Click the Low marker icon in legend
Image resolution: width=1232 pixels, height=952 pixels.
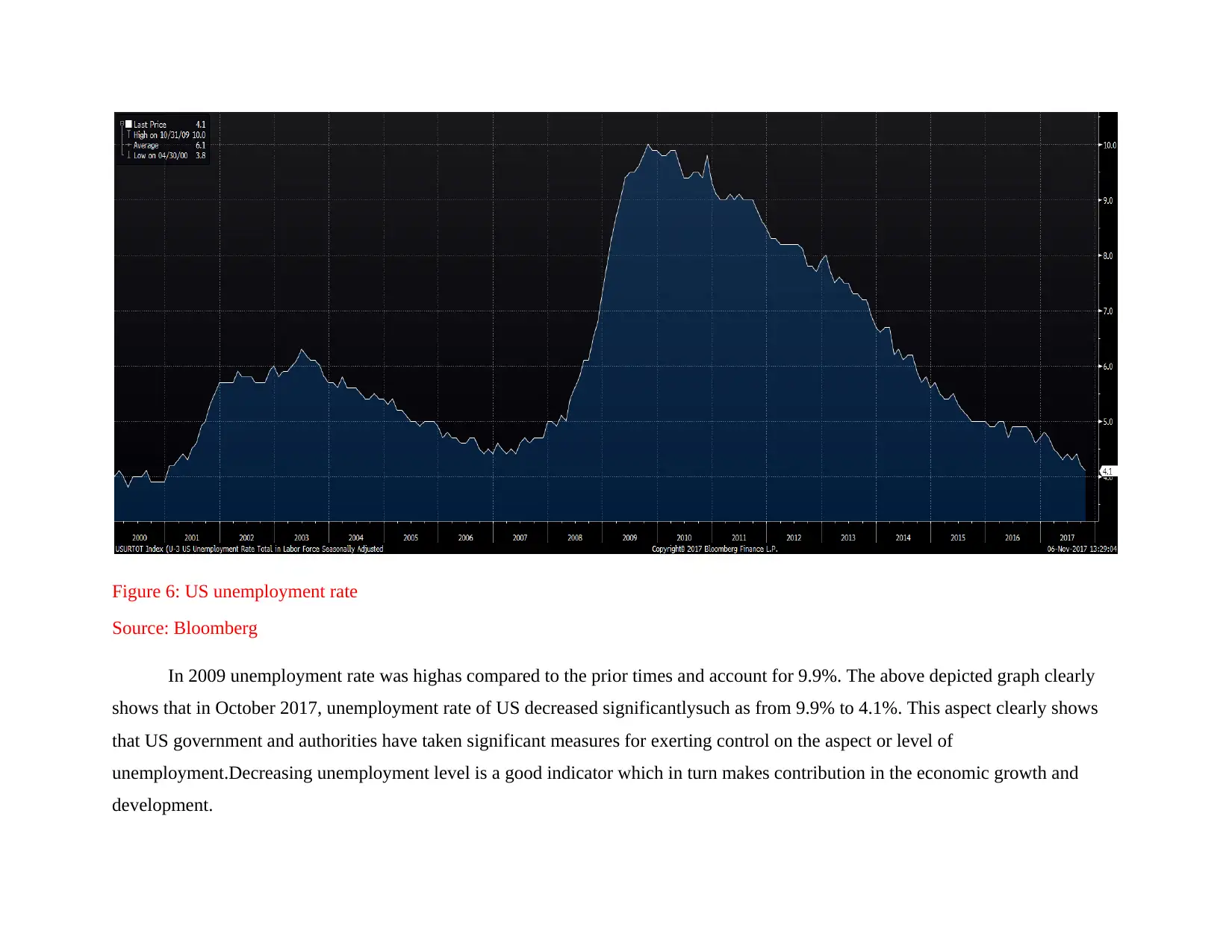[x=128, y=155]
